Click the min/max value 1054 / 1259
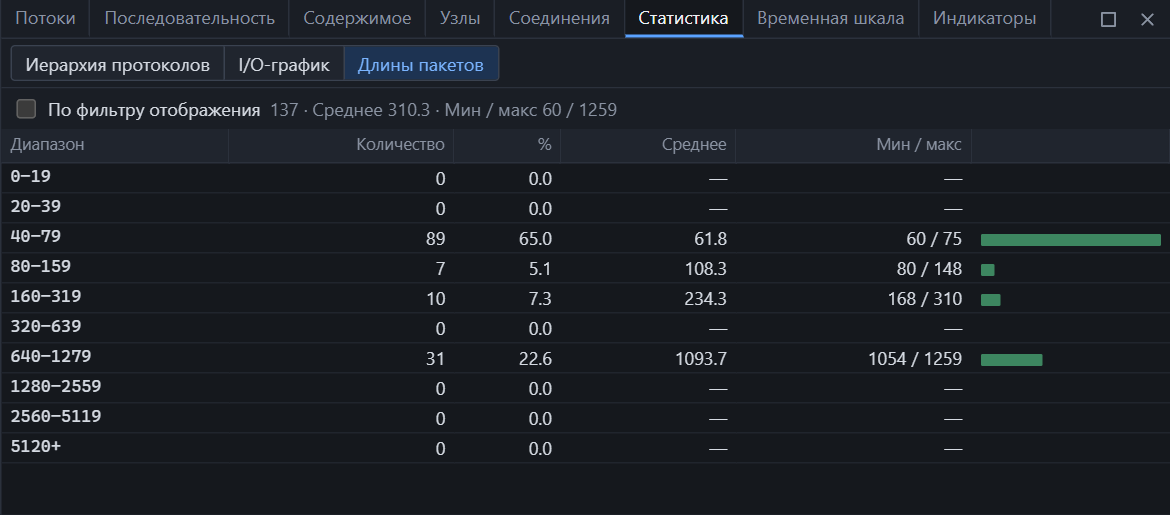The image size is (1170, 515). 915,359
